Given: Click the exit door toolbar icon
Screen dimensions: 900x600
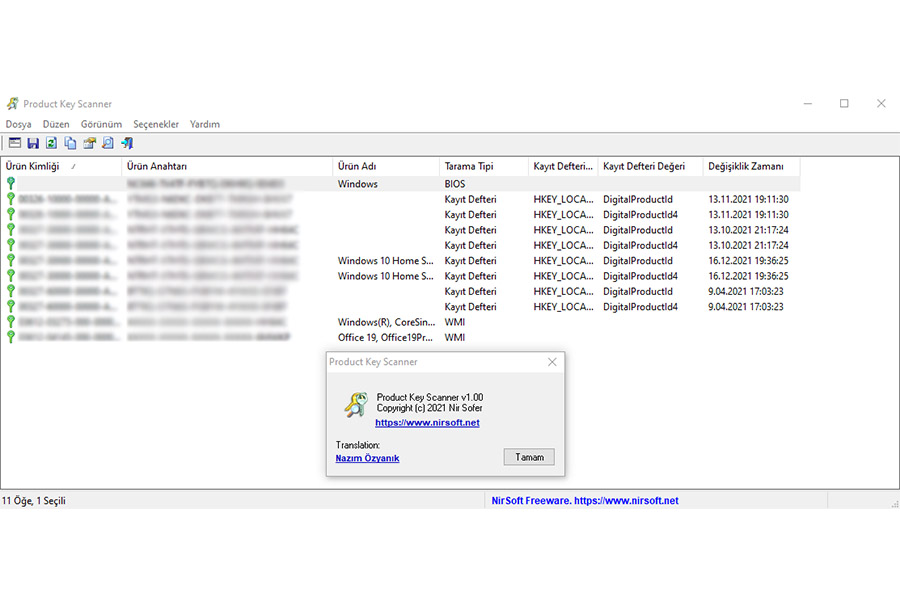Looking at the screenshot, I should [x=127, y=143].
